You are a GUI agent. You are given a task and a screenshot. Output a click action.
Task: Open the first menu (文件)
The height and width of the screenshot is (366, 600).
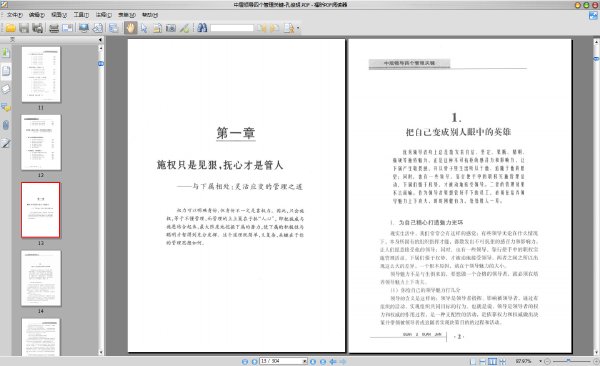coord(15,15)
